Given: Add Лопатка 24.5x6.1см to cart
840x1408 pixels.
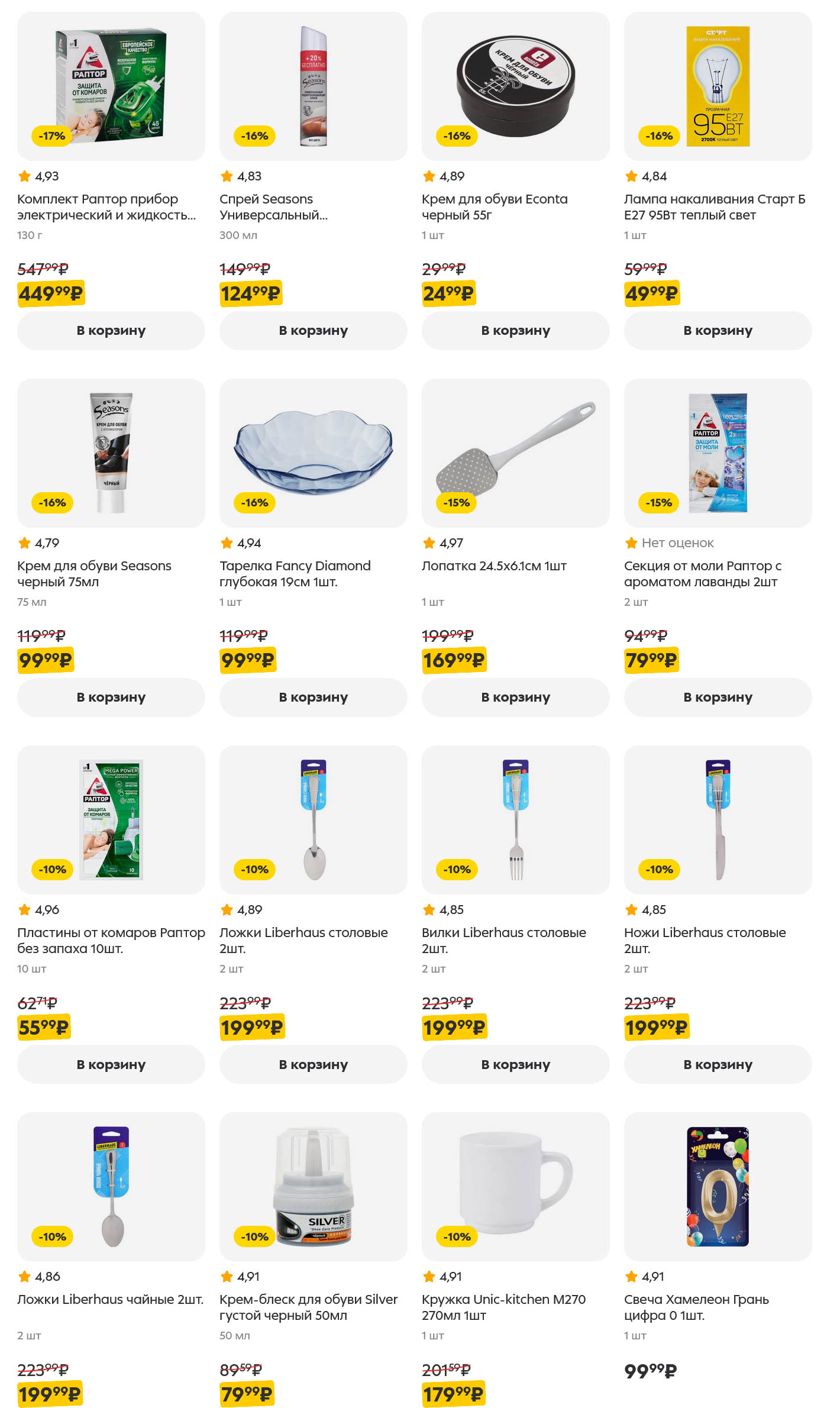Looking at the screenshot, I should tap(515, 697).
